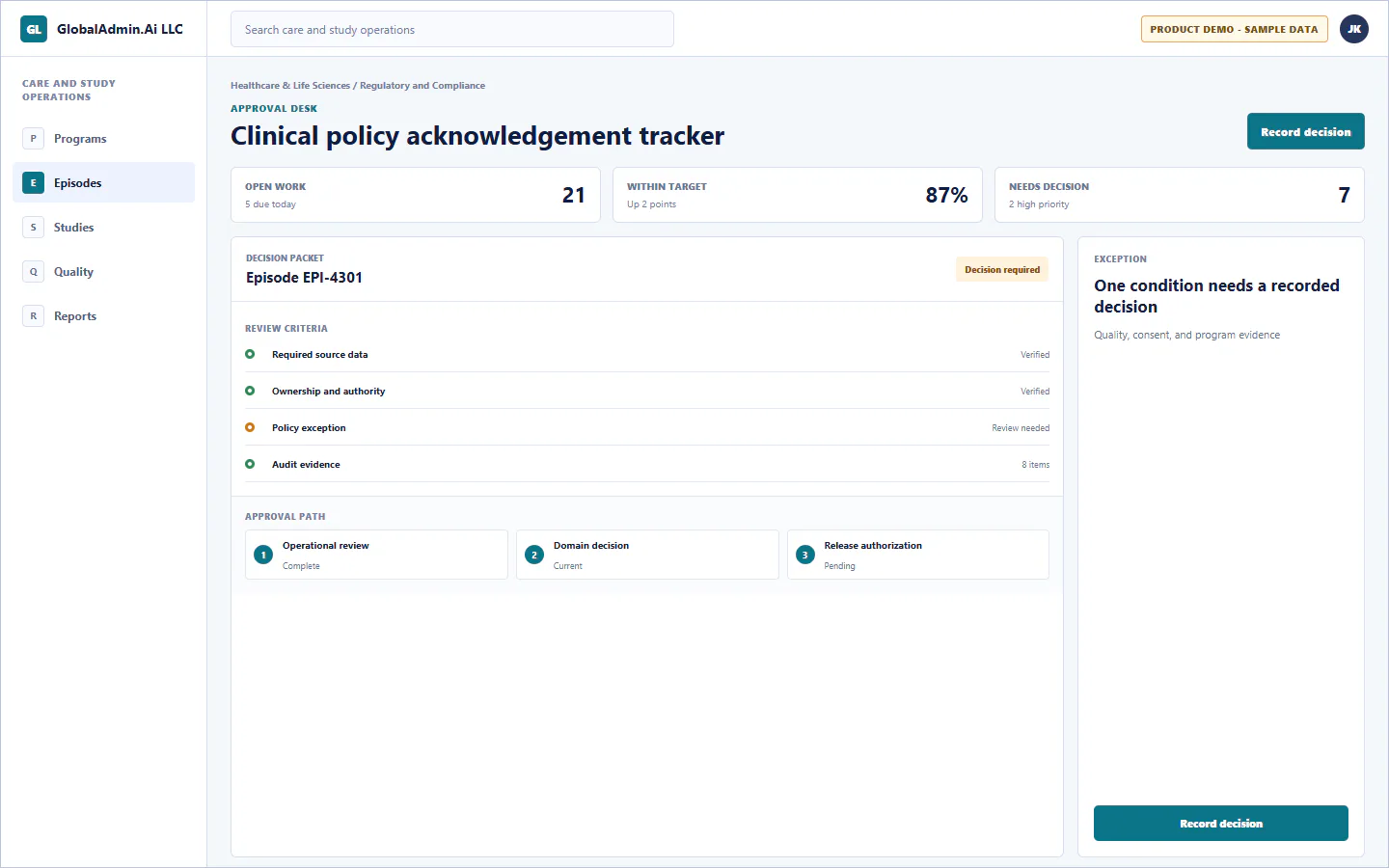Image resolution: width=1389 pixels, height=868 pixels.
Task: Click the search care and study operations field
Action: (452, 29)
